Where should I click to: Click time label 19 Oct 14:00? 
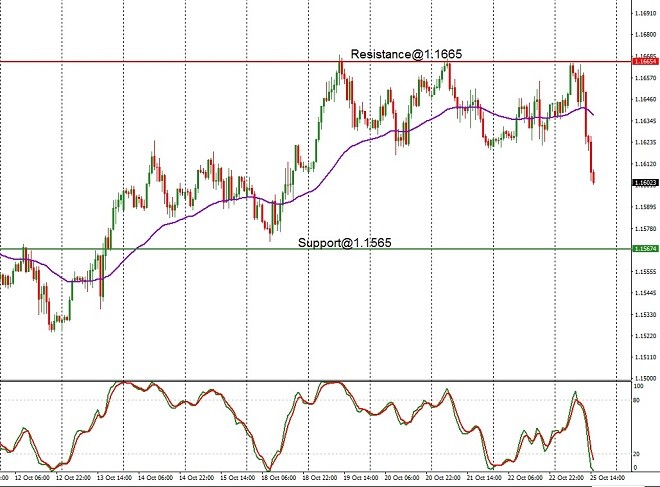tap(361, 478)
